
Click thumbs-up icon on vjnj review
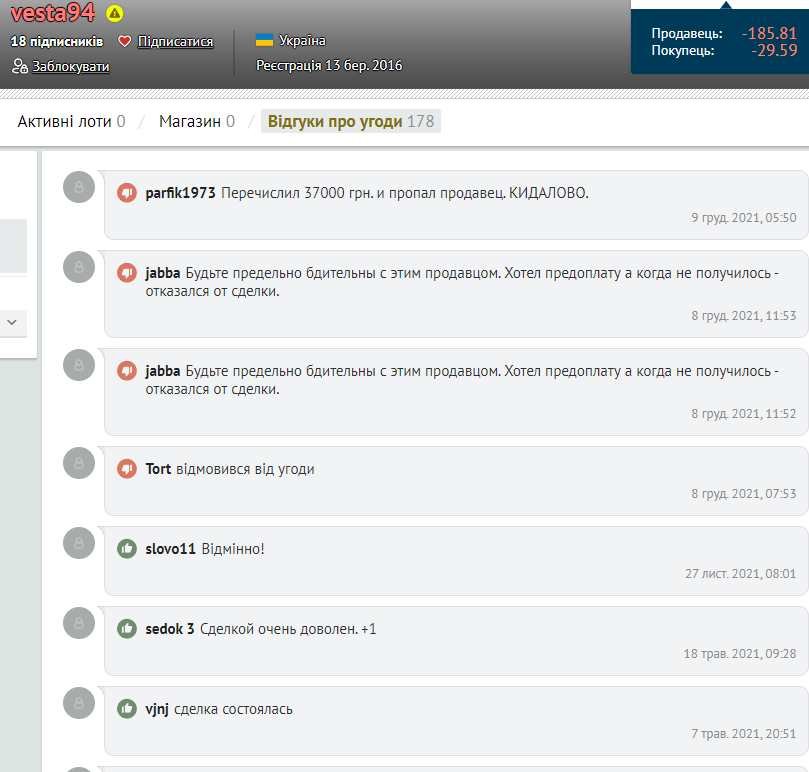coord(127,709)
